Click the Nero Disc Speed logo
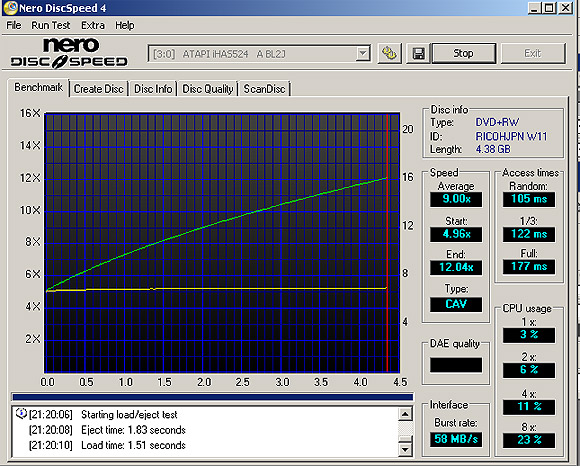Image resolution: width=580 pixels, height=466 pixels. pyautogui.click(x=69, y=53)
